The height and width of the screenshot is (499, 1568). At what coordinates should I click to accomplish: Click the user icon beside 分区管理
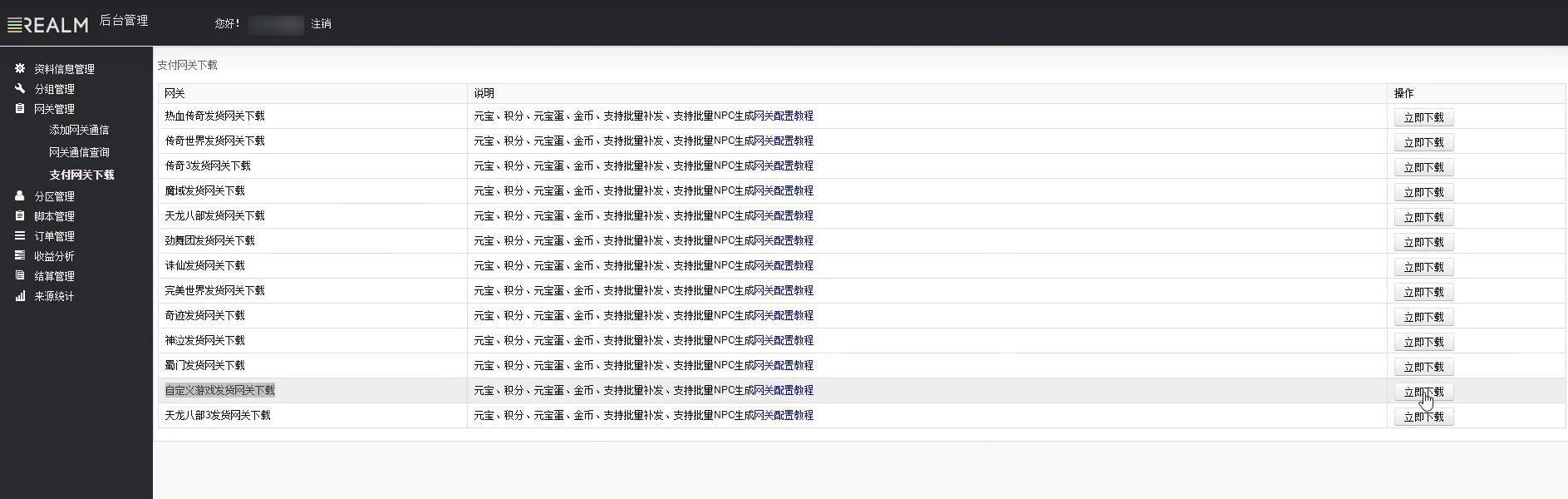[x=20, y=195]
